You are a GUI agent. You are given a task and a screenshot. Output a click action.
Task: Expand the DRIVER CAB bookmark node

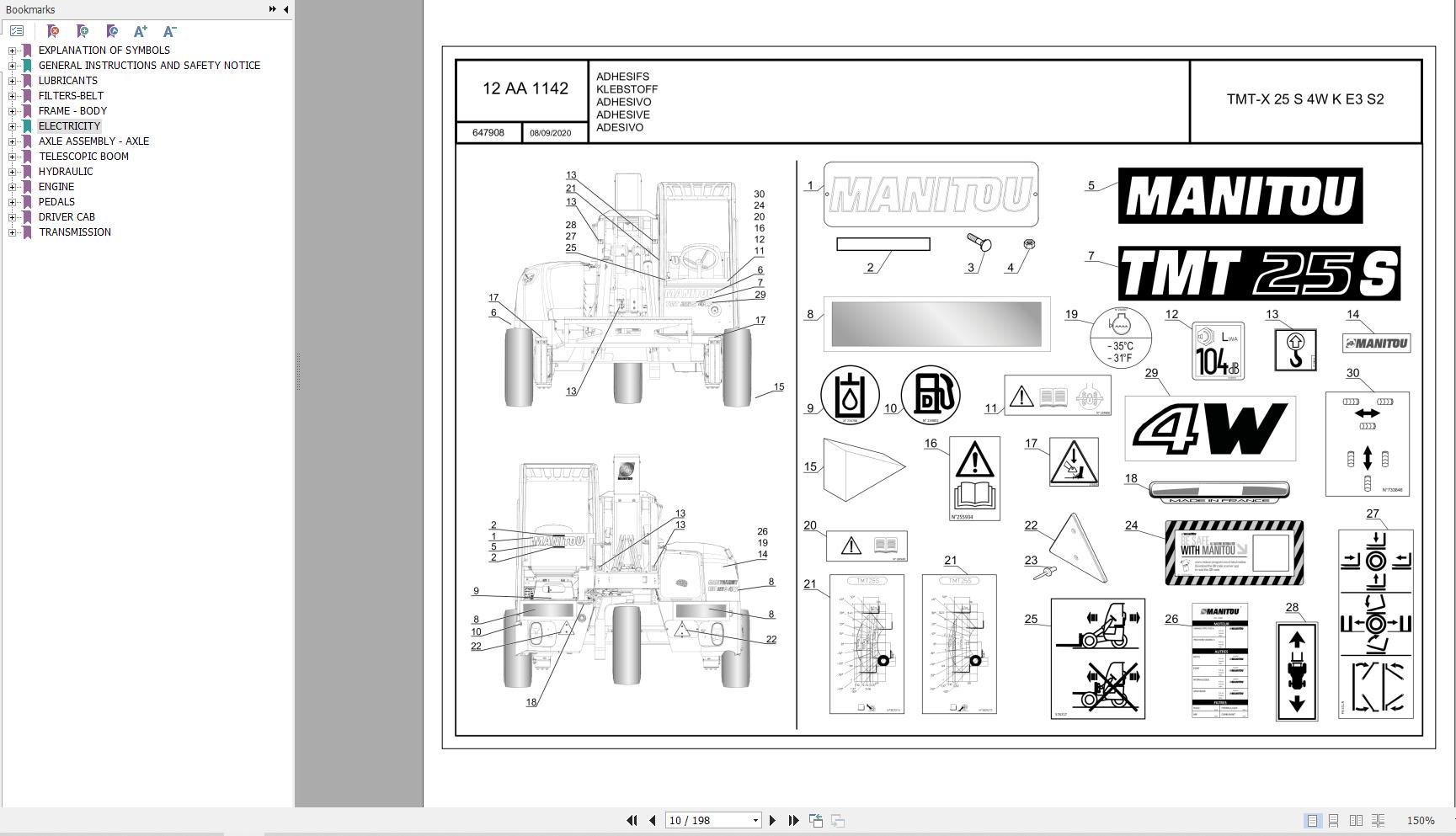tap(13, 216)
